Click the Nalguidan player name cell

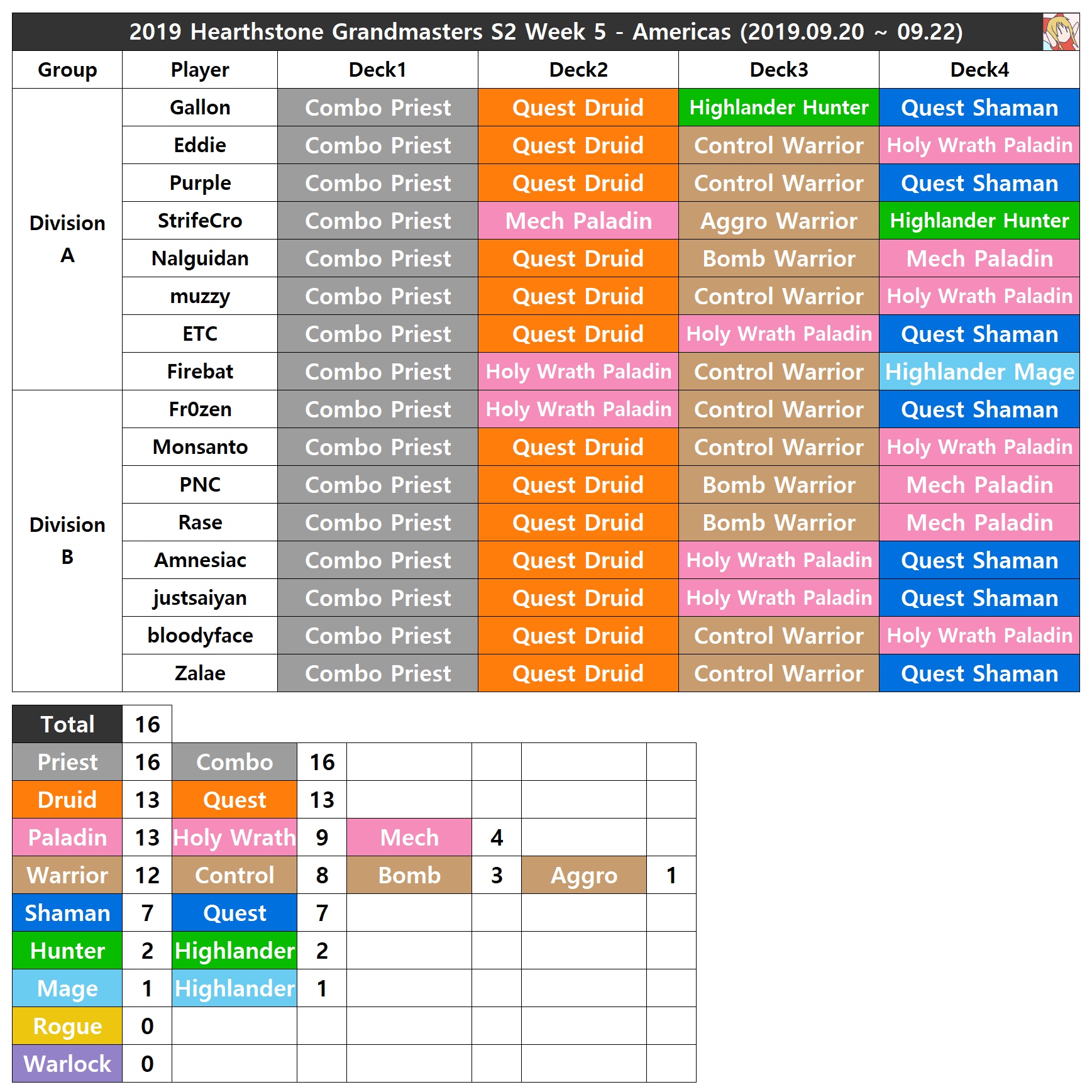tap(200, 258)
